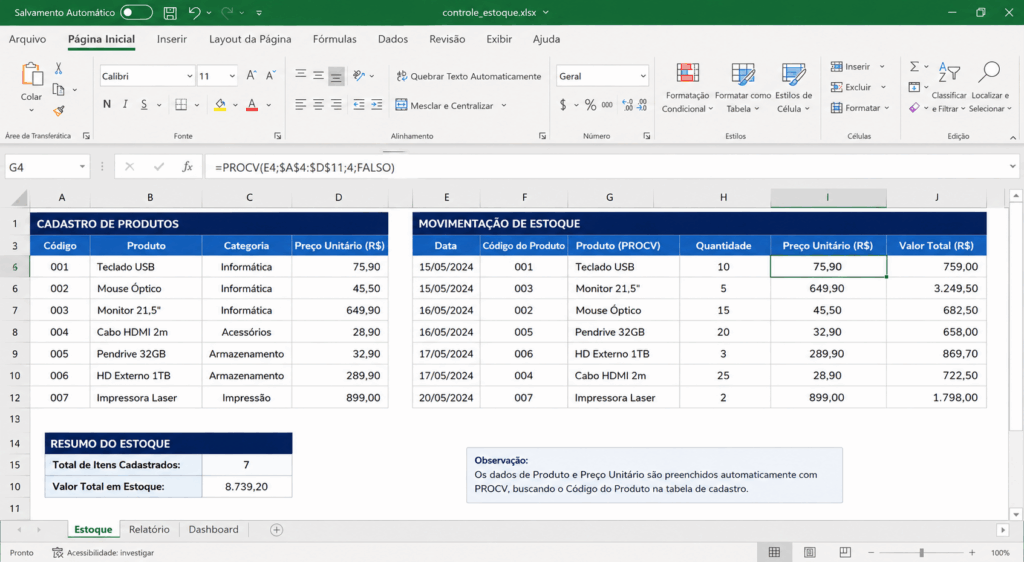Click the text orientation icon
Screen dimensions: 1024x562
[x=359, y=76]
